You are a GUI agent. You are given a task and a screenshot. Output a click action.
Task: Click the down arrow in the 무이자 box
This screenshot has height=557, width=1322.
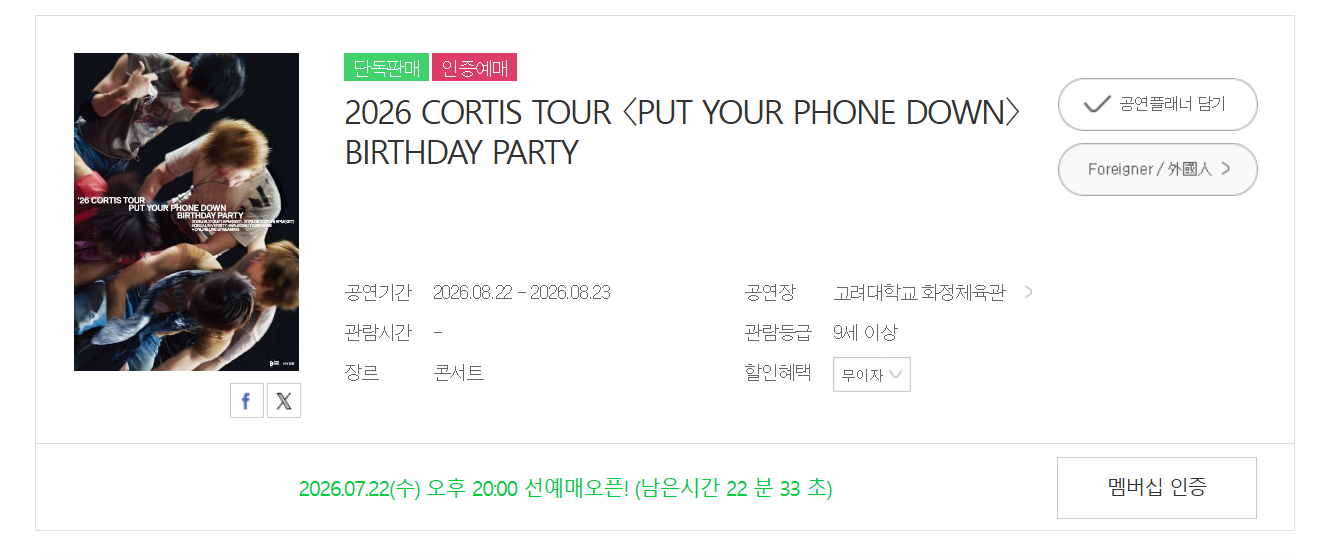pyautogui.click(x=897, y=375)
